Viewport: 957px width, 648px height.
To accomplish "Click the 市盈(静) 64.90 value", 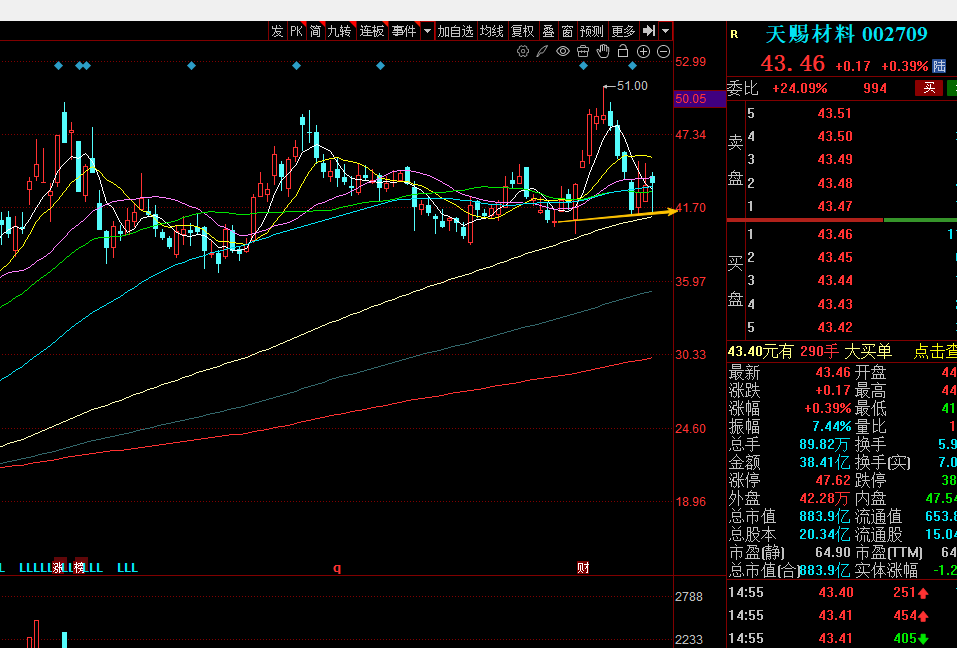I will (833, 552).
